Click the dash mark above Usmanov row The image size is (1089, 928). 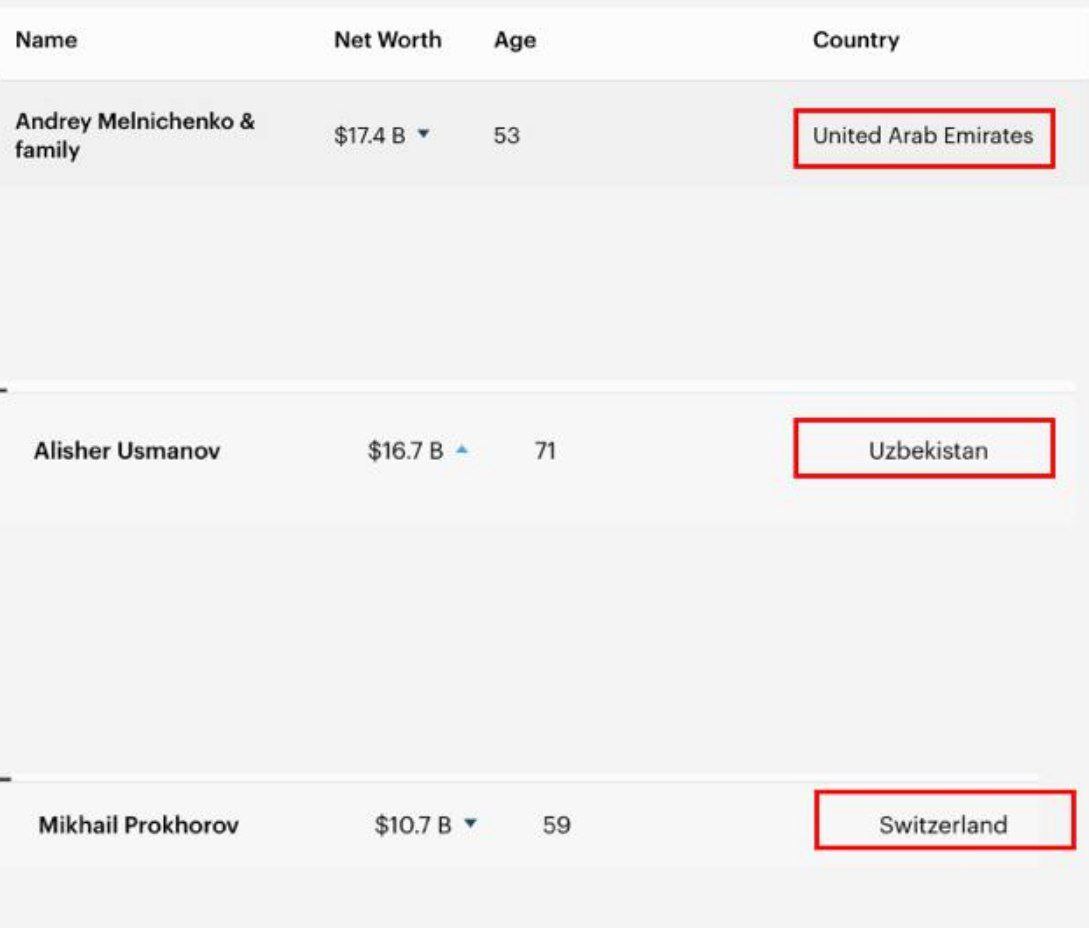pos(5,388)
